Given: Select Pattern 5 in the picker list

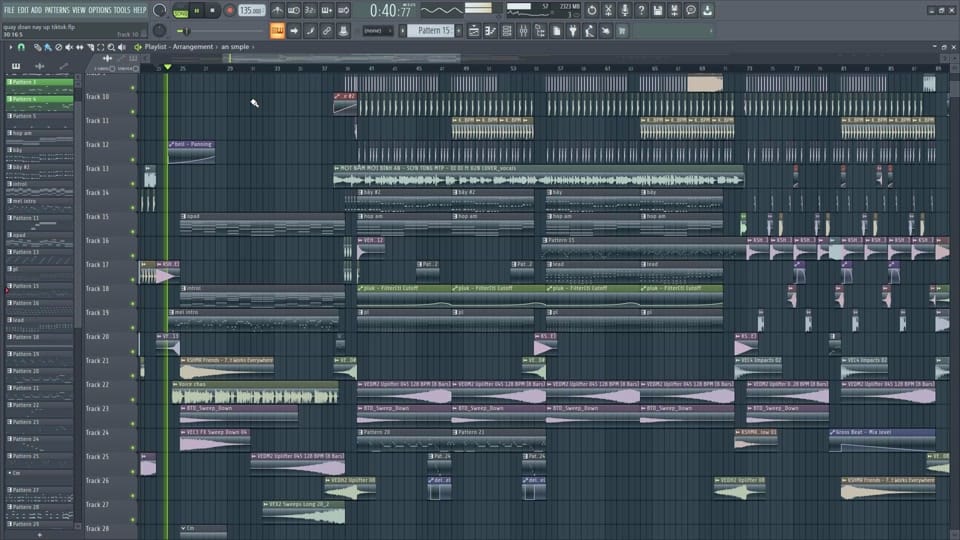Looking at the screenshot, I should click(40, 116).
